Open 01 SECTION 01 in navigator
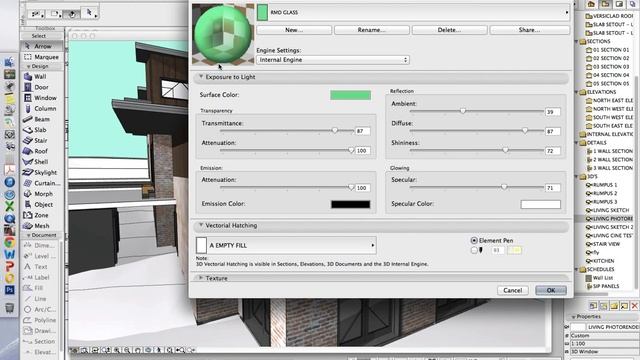 tap(608, 50)
